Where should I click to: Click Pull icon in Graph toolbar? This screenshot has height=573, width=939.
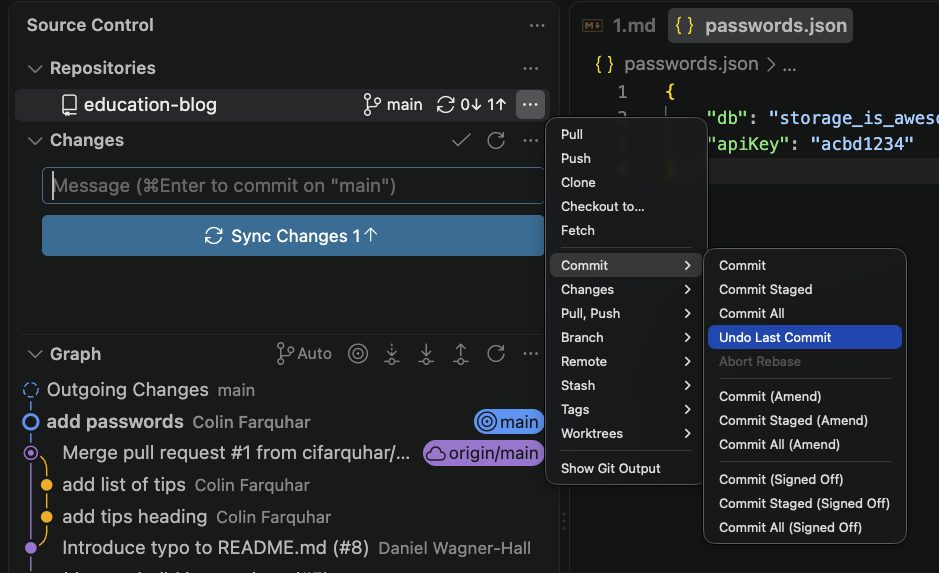[426, 354]
